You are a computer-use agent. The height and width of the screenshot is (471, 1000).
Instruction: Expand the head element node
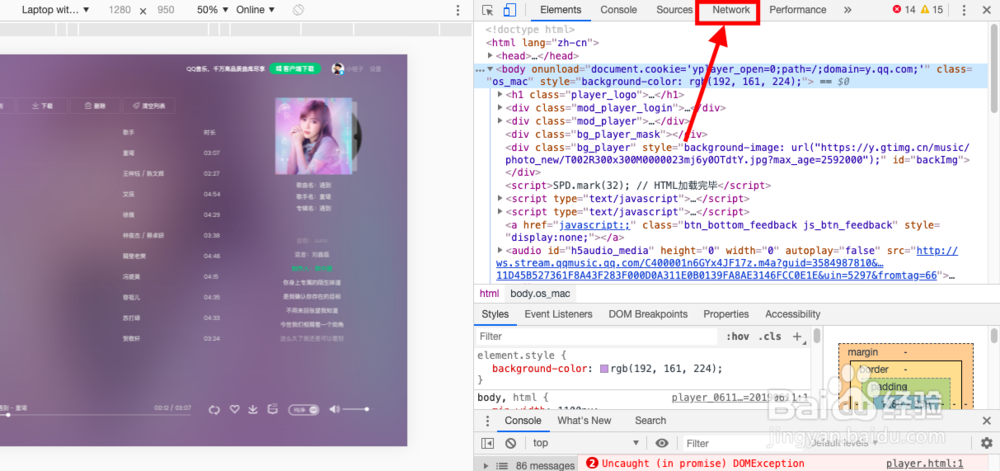pyautogui.click(x=490, y=56)
